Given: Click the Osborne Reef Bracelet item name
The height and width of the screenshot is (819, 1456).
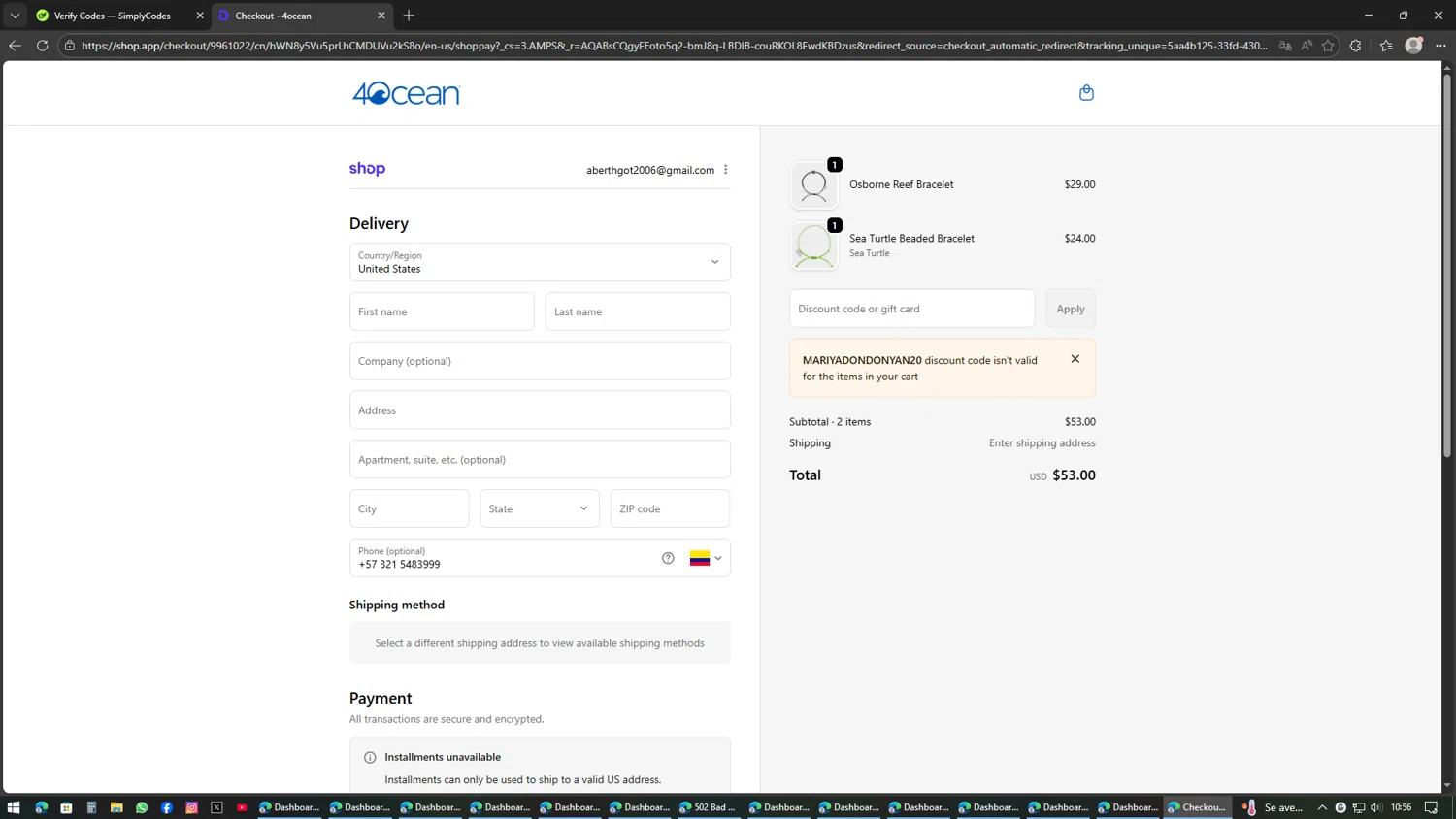Looking at the screenshot, I should [x=901, y=184].
